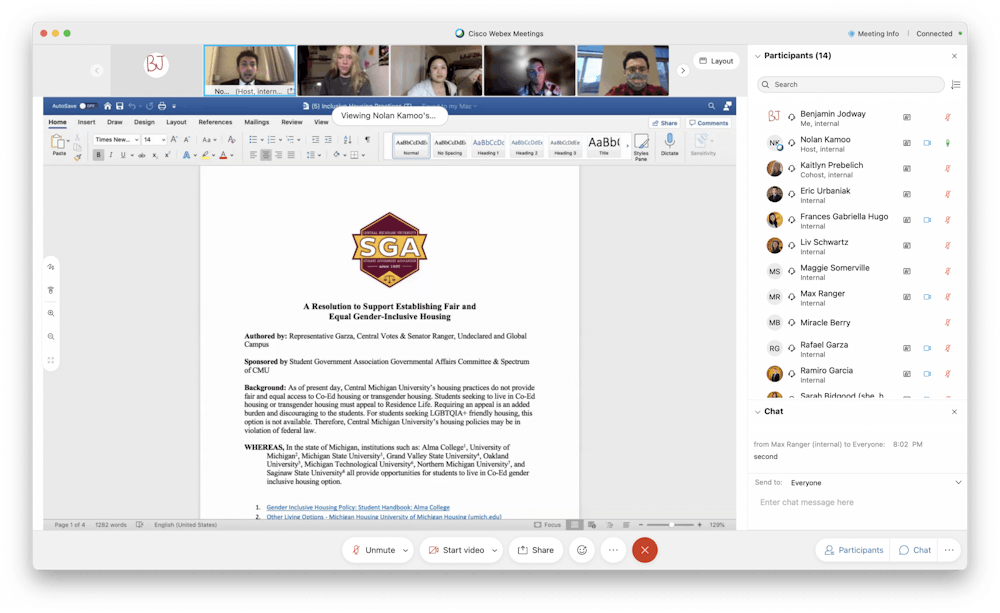The width and height of the screenshot is (1000, 613).
Task: Start video with the camera button
Action: tap(457, 550)
